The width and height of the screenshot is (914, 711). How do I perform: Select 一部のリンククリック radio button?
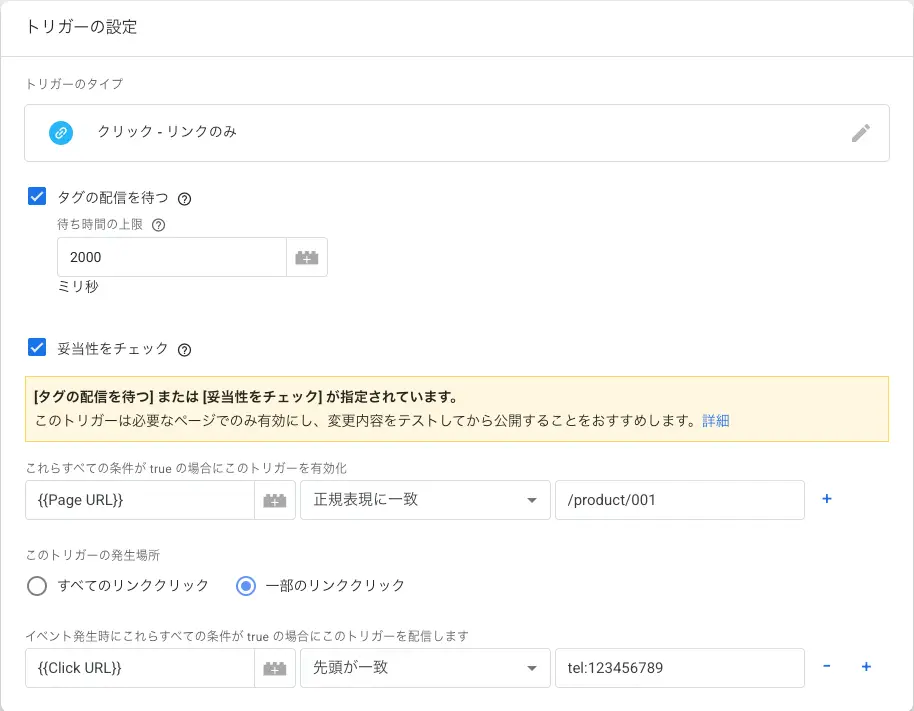click(x=246, y=586)
